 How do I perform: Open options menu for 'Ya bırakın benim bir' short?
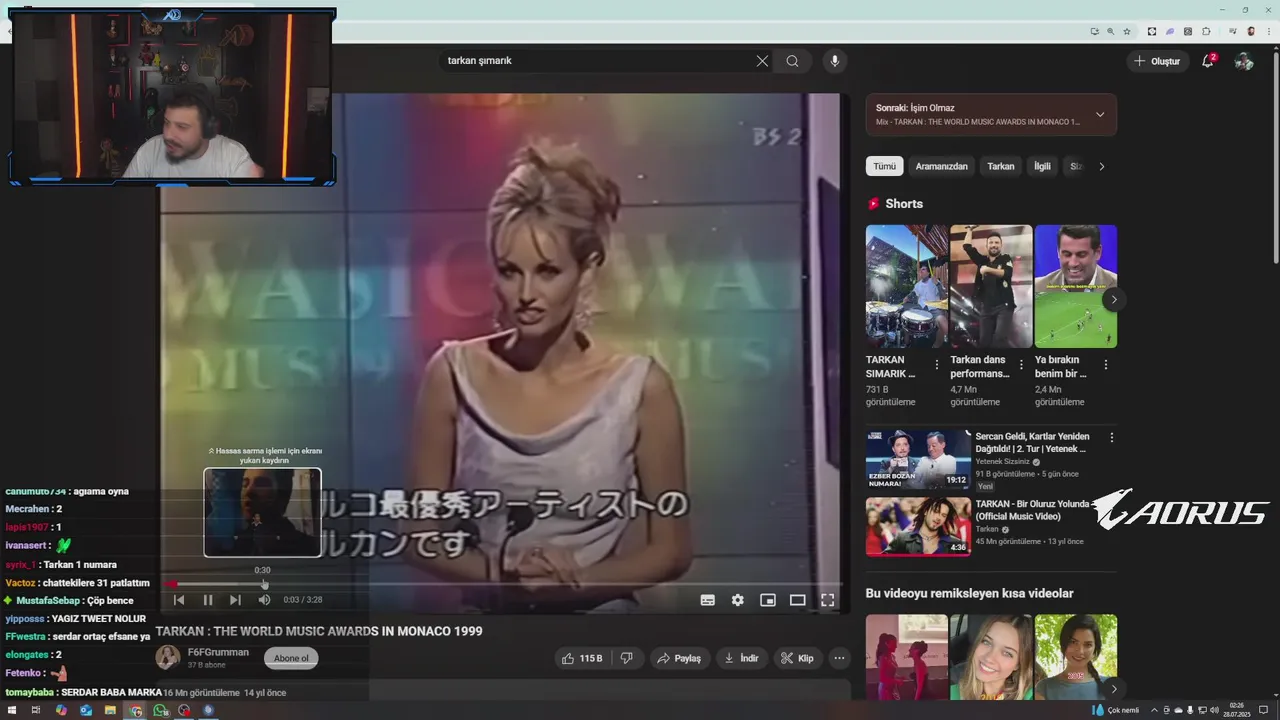[x=1106, y=365]
